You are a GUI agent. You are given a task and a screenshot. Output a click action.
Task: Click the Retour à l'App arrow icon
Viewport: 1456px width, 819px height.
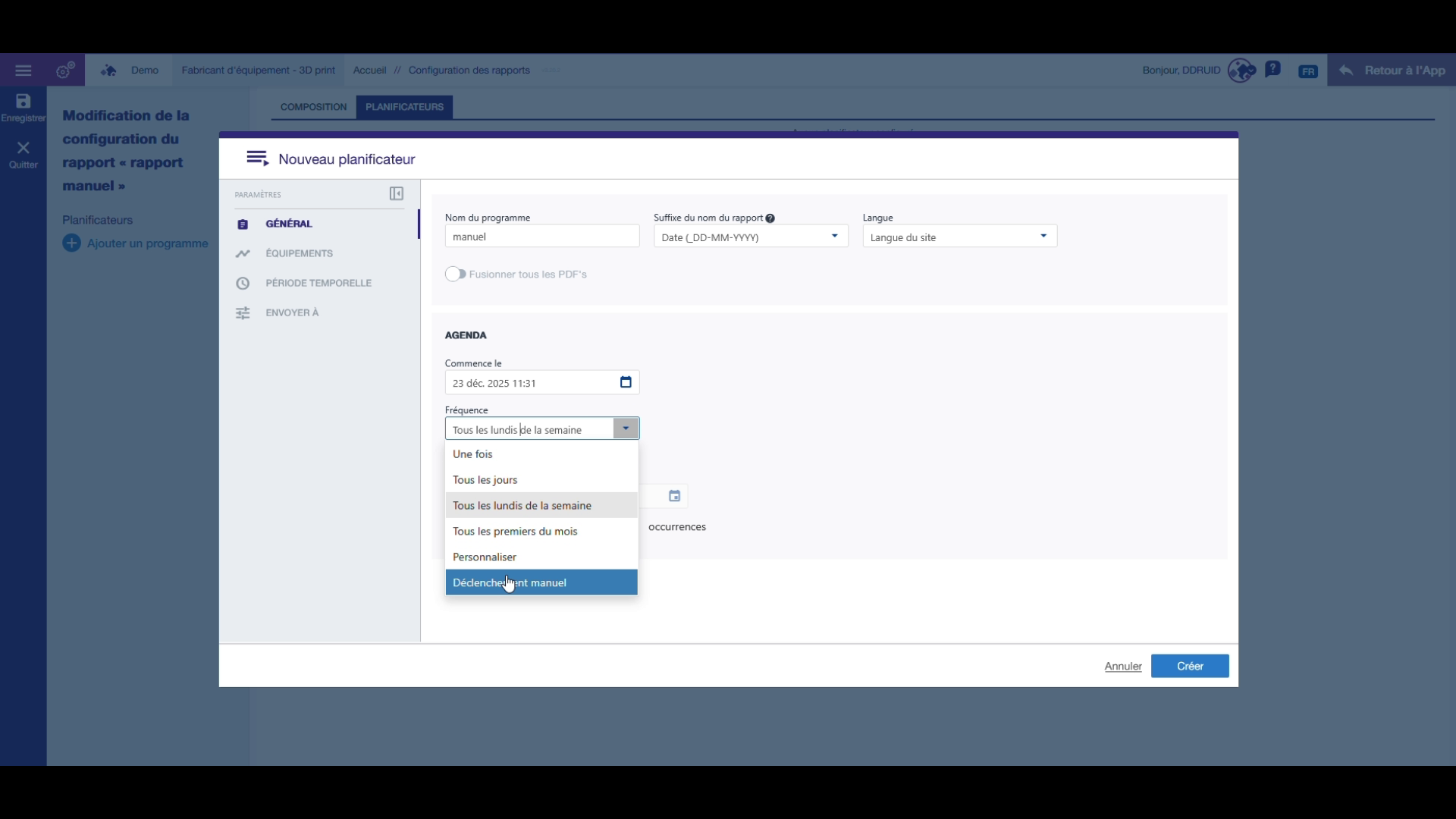coord(1346,71)
